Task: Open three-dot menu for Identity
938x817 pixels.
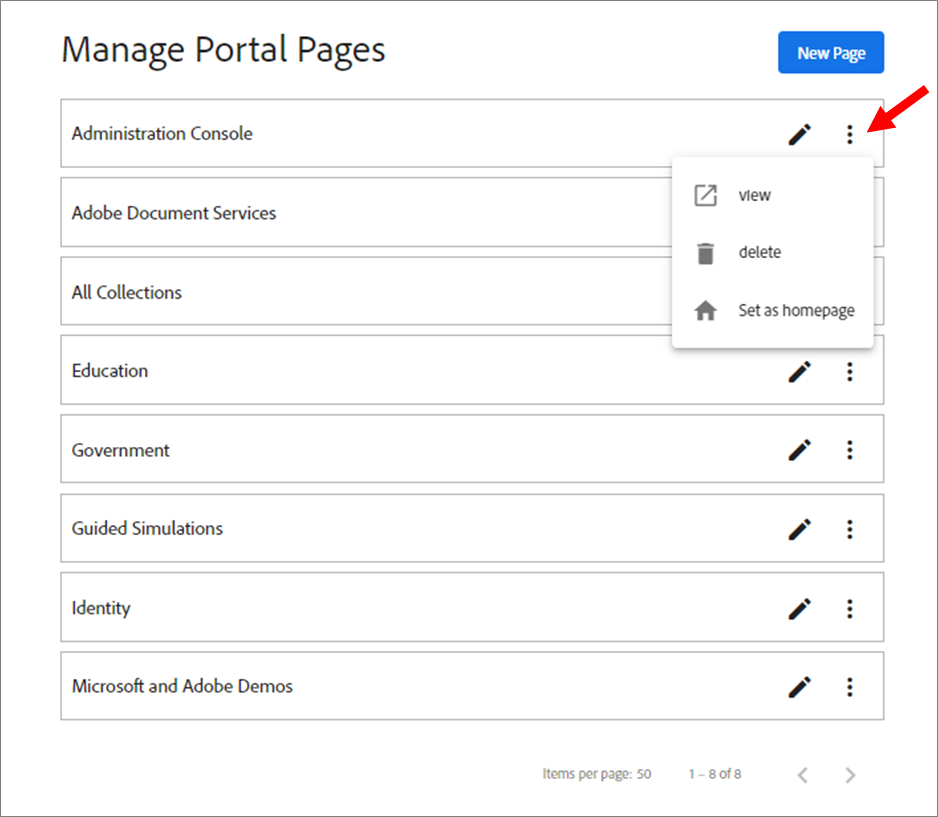Action: [849, 609]
